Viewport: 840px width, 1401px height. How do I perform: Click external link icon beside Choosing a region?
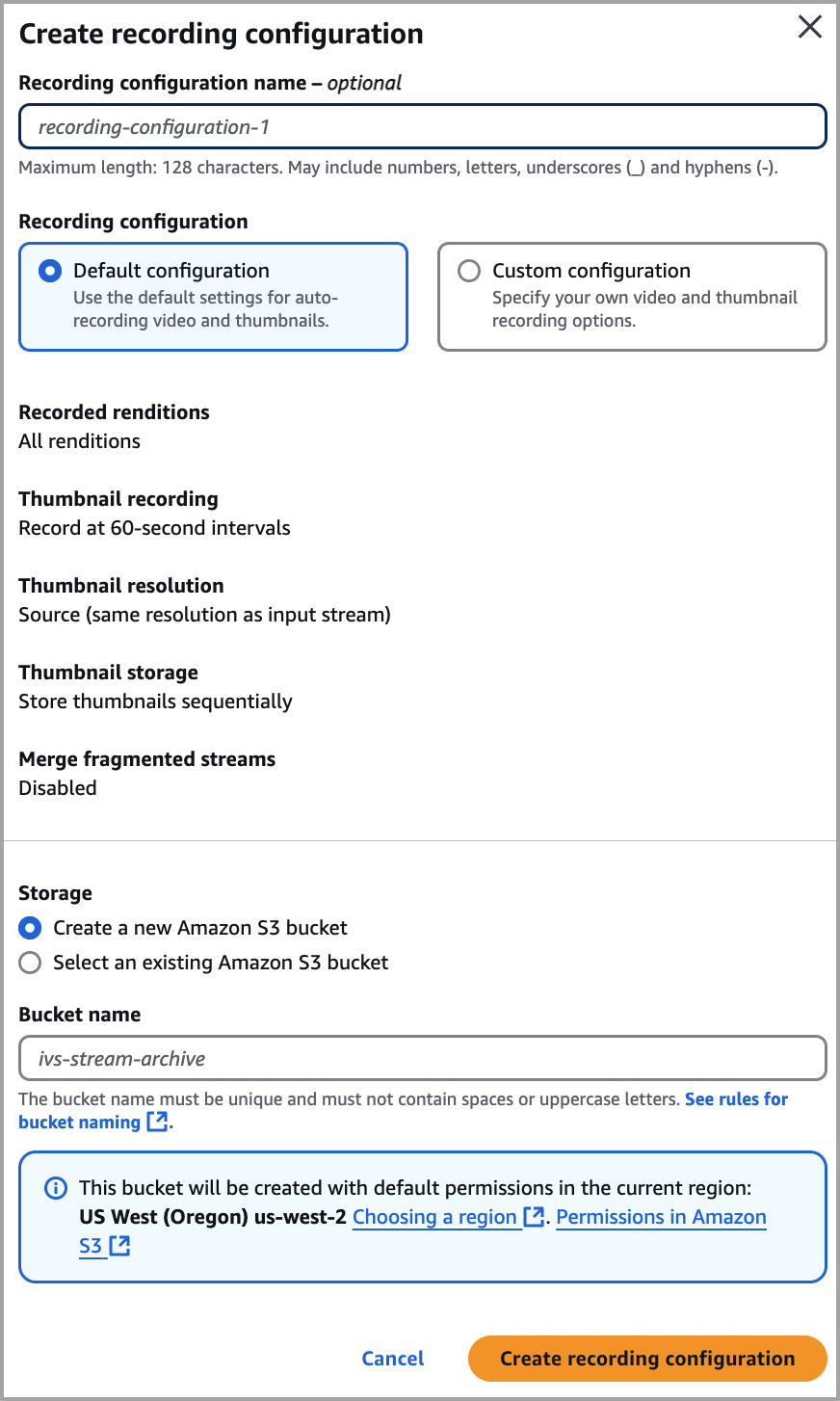(x=534, y=1217)
